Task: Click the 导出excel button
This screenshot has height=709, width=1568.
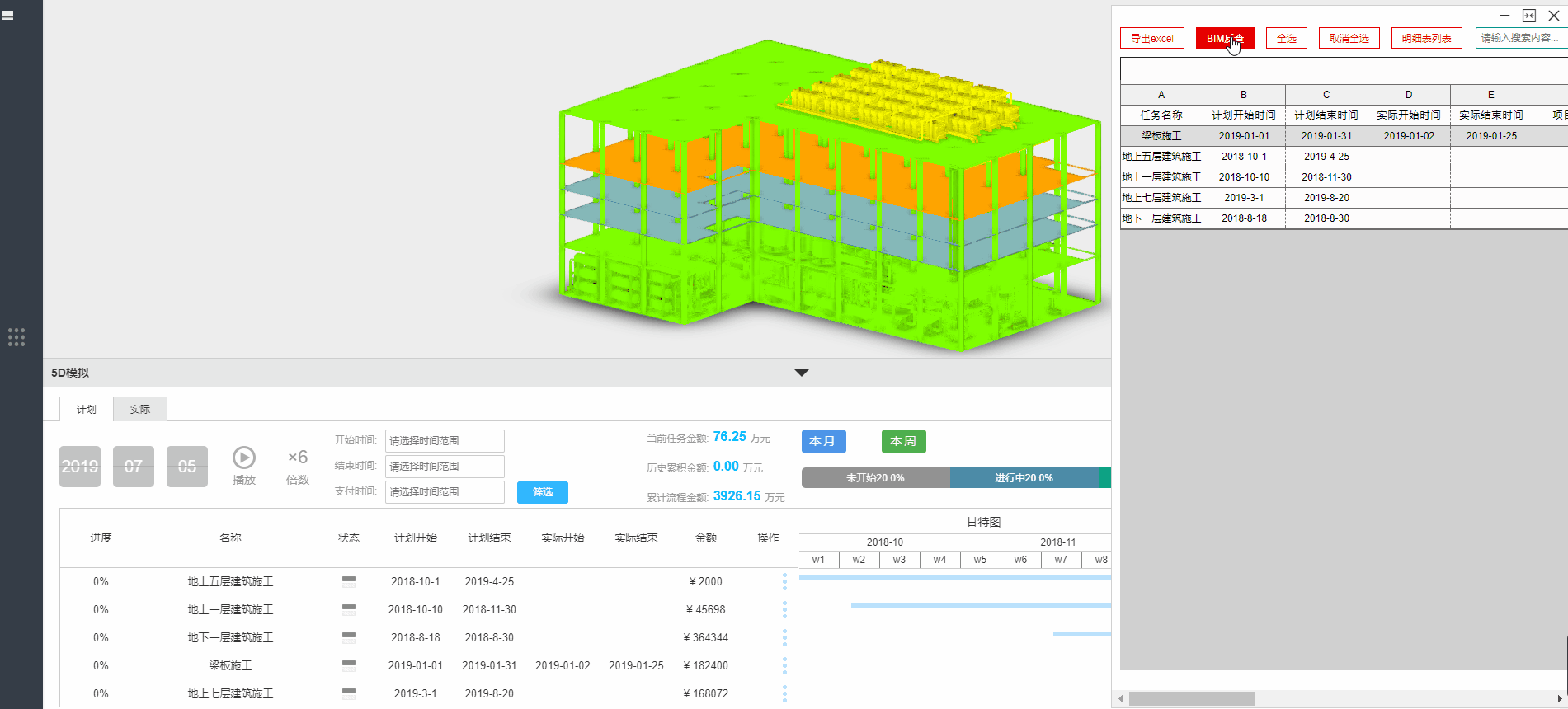Action: pyautogui.click(x=1151, y=39)
